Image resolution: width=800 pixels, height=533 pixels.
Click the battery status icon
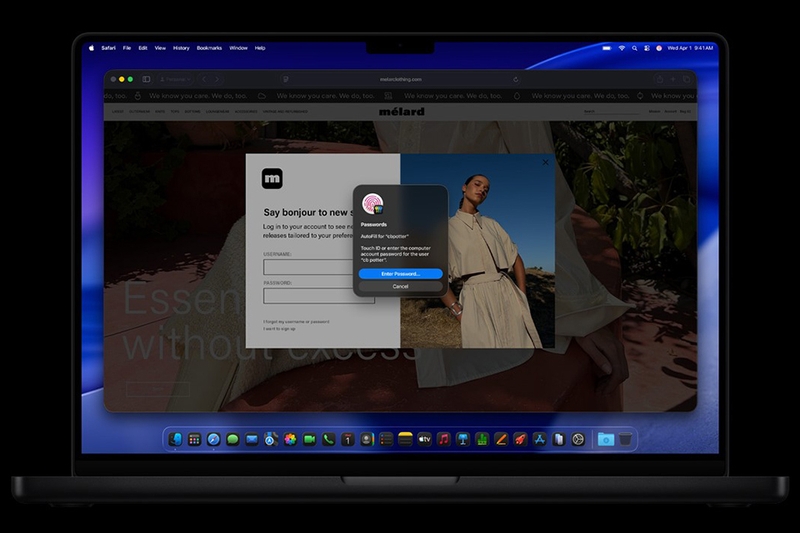point(607,48)
